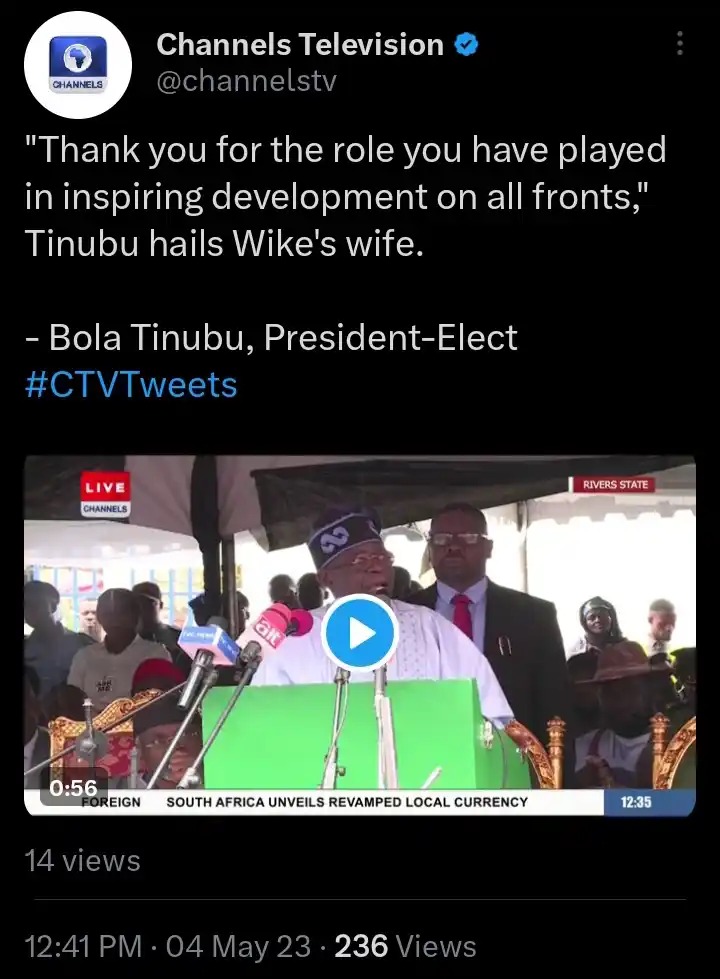
Task: Click the LIVE badge on the video
Action: 105,486
